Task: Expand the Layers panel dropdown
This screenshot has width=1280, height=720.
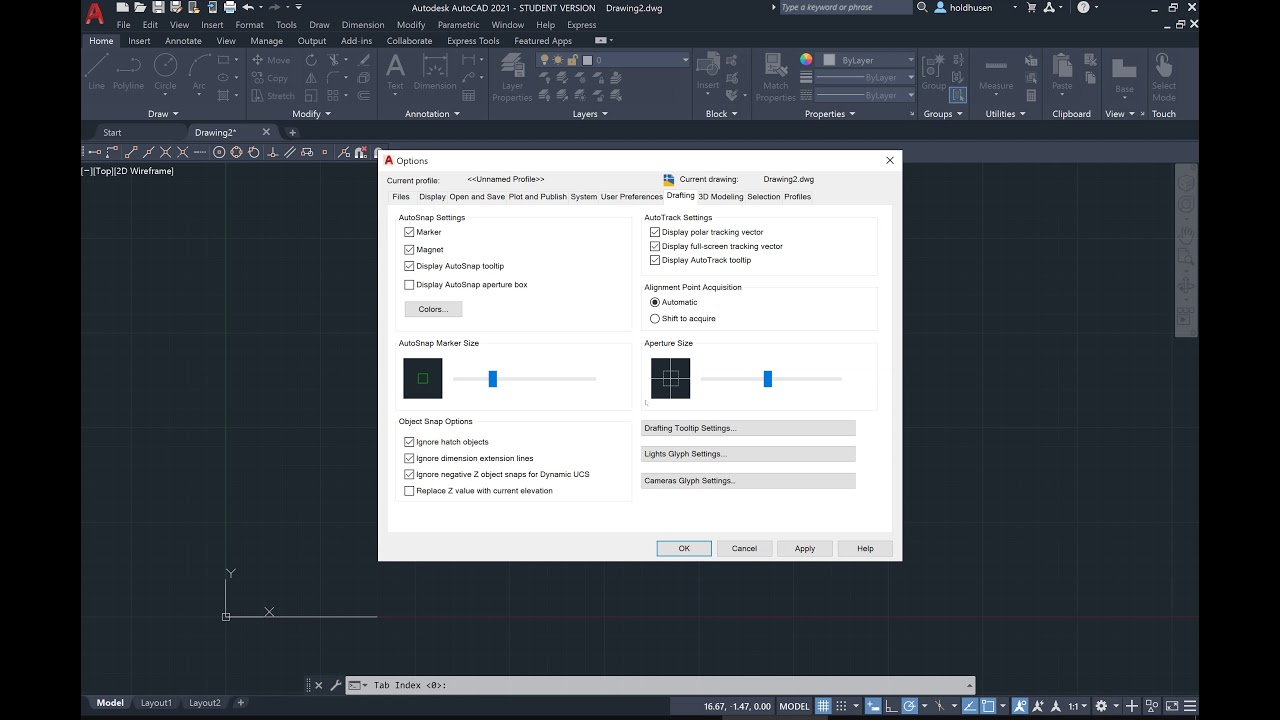Action: [590, 114]
